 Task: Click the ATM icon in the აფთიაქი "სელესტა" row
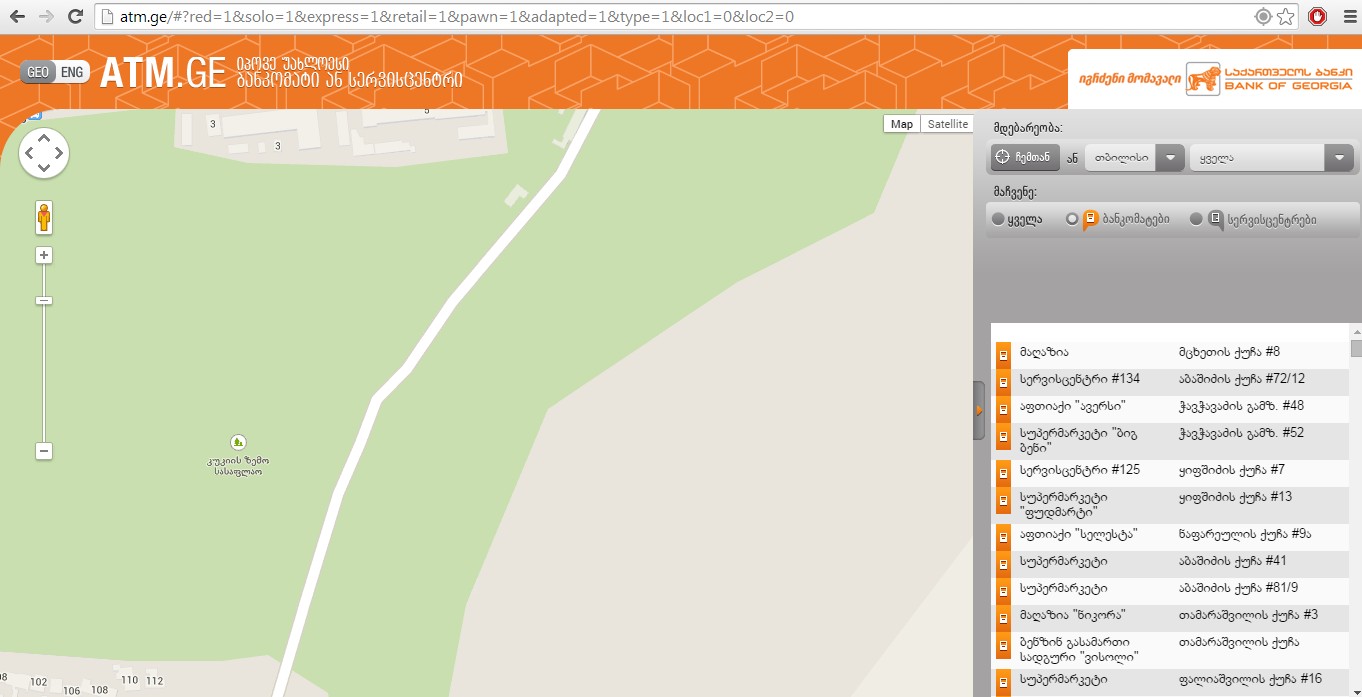[1003, 537]
